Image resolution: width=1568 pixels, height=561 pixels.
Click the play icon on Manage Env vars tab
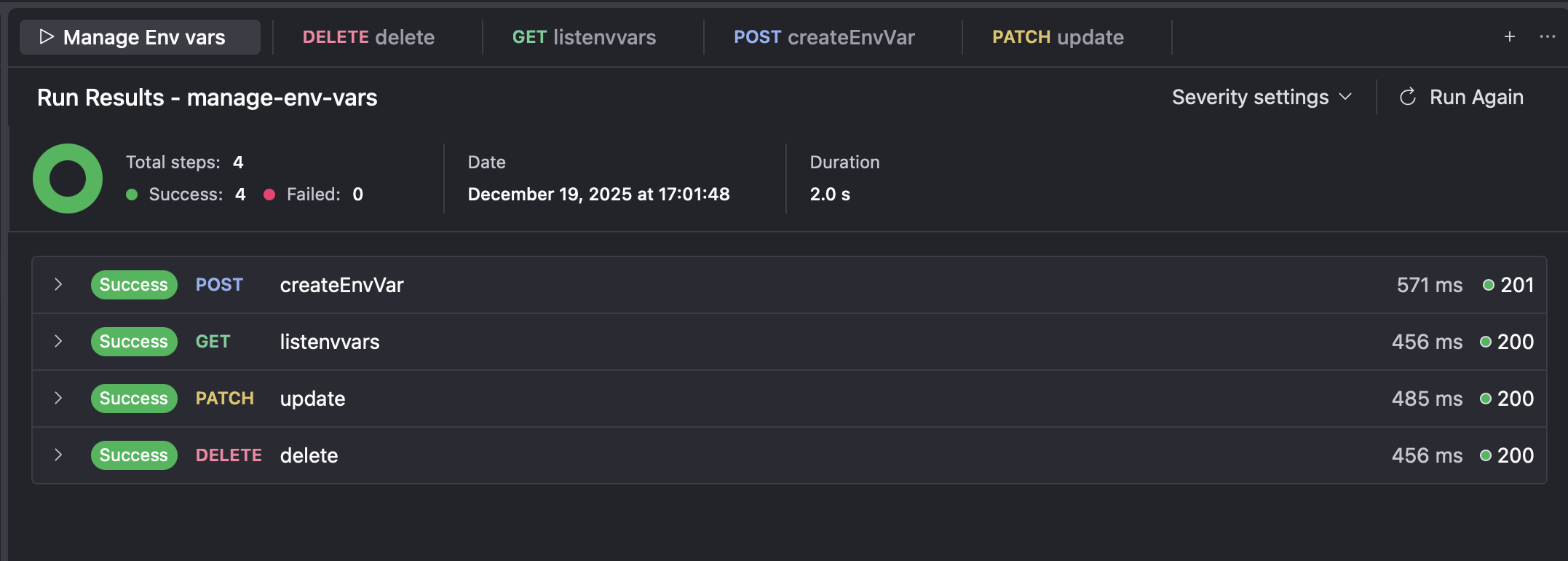pyautogui.click(x=47, y=36)
